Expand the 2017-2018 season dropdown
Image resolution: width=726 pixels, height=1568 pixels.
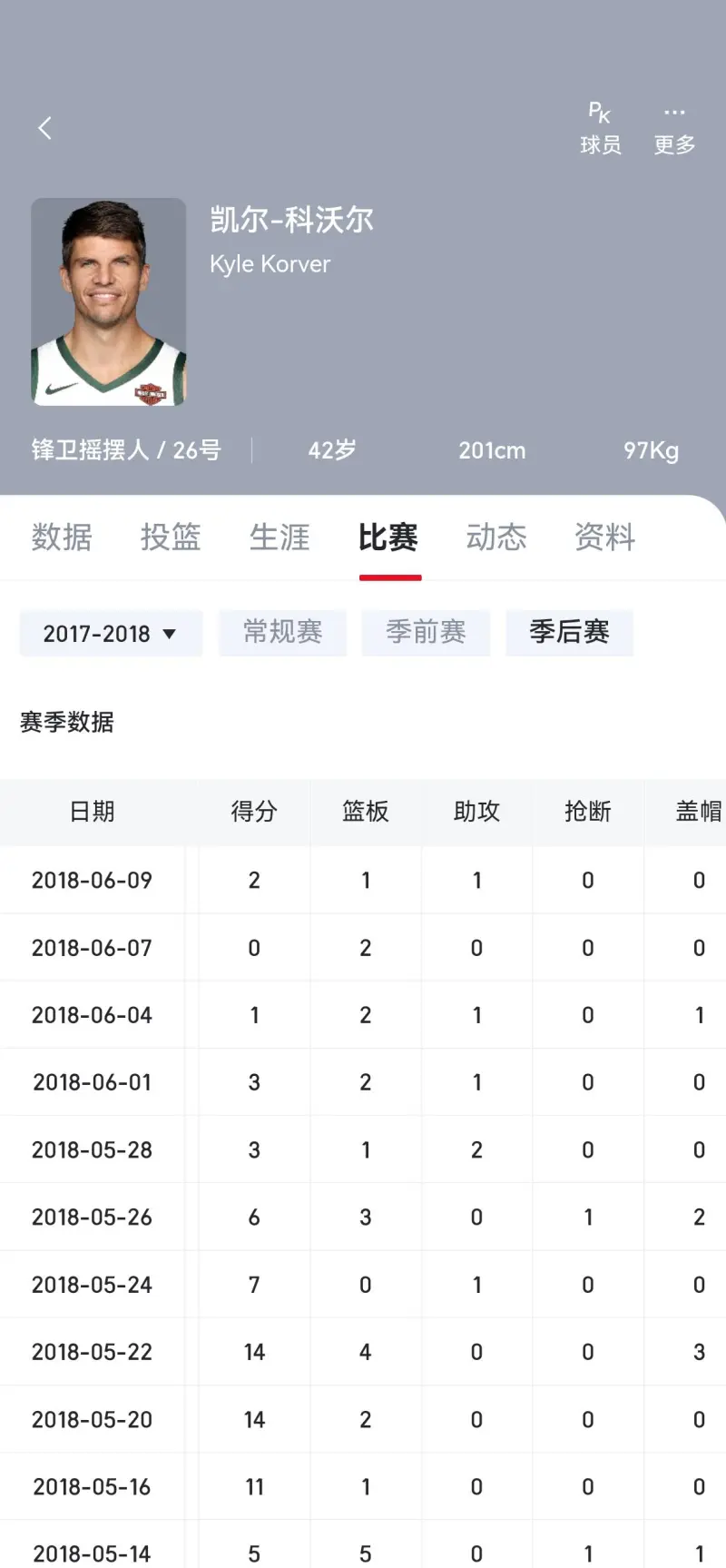pos(110,633)
